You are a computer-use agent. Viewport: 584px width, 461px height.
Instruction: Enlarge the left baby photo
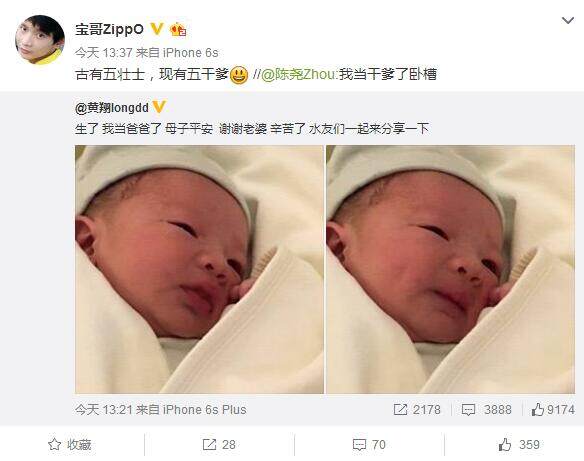coord(199,269)
